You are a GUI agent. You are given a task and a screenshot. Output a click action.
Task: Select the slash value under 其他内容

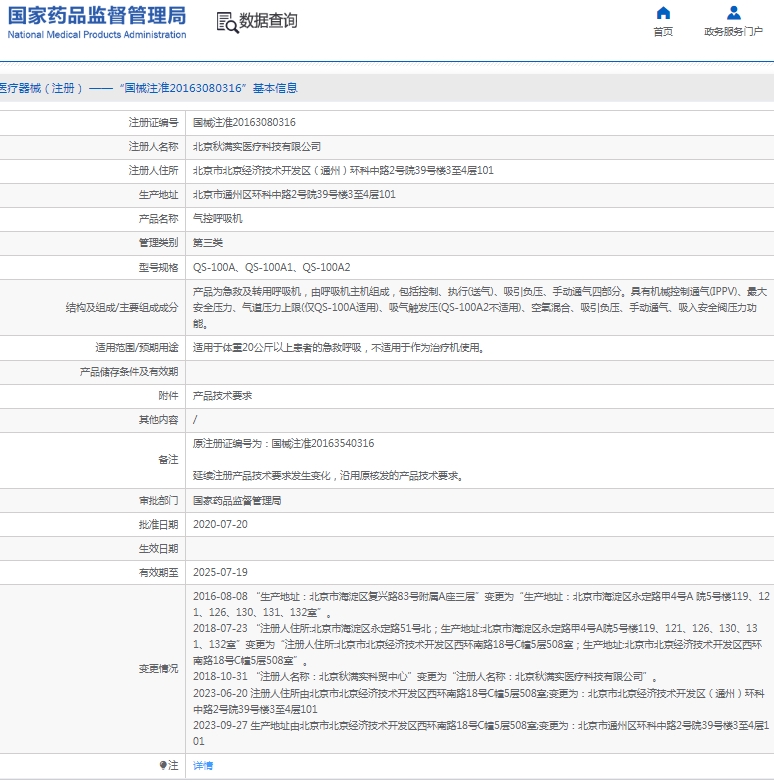coord(195,419)
